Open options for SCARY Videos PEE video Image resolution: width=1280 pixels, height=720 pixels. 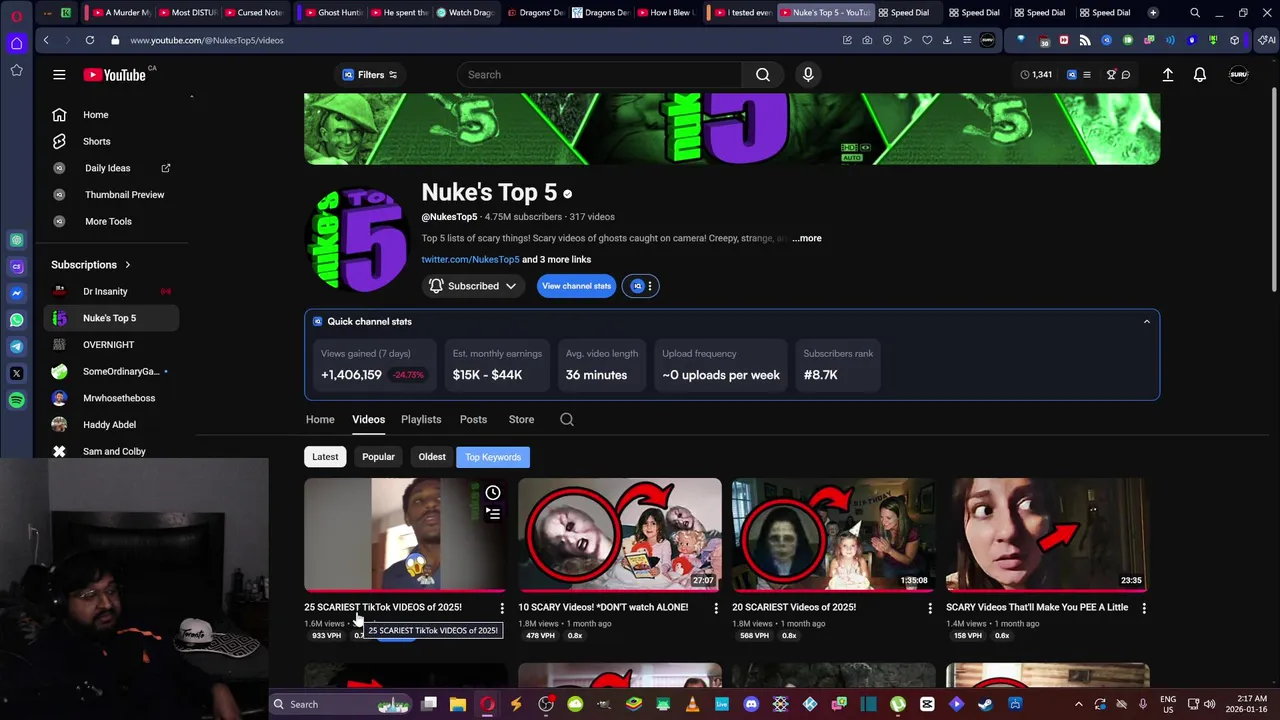tap(1144, 608)
